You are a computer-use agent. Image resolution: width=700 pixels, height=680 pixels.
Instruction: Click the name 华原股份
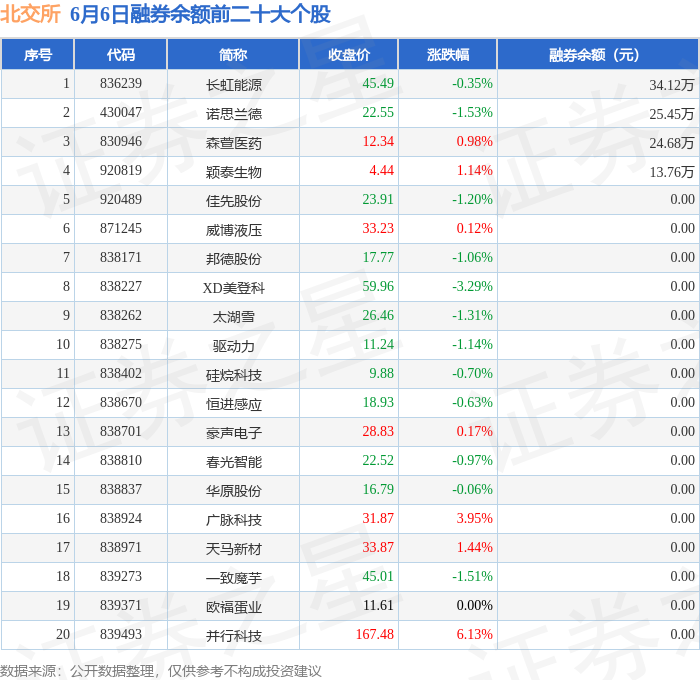[x=233, y=491]
